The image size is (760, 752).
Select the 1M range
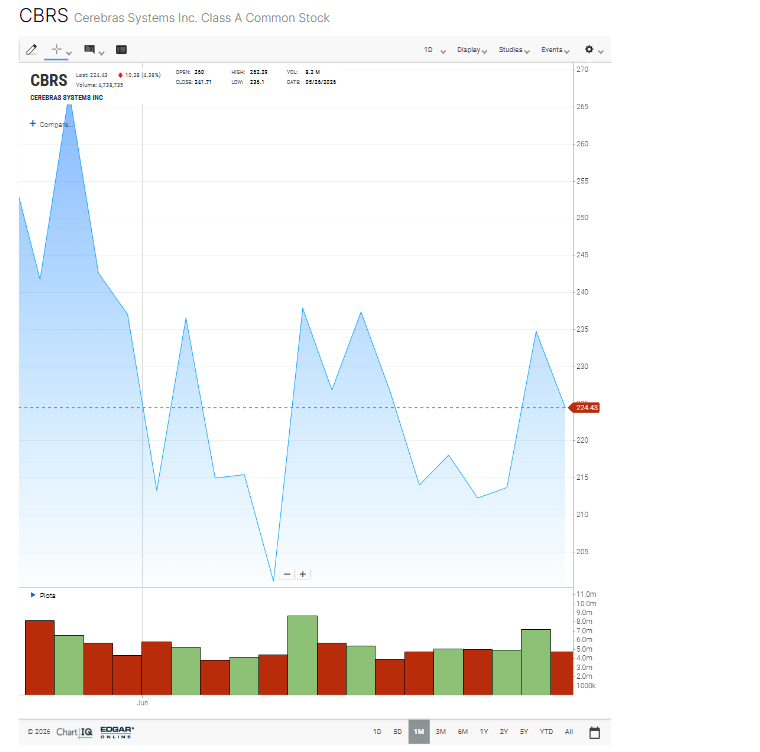[x=419, y=732]
